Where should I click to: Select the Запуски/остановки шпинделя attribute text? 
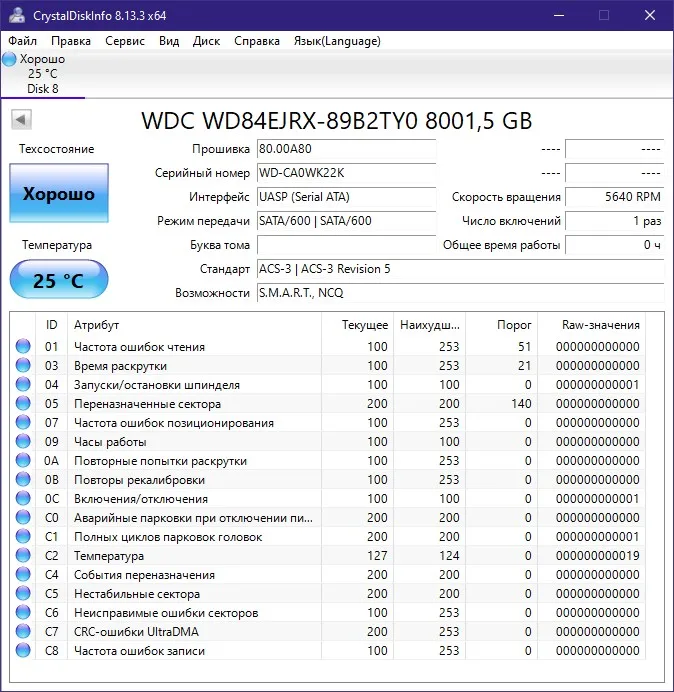[157, 385]
